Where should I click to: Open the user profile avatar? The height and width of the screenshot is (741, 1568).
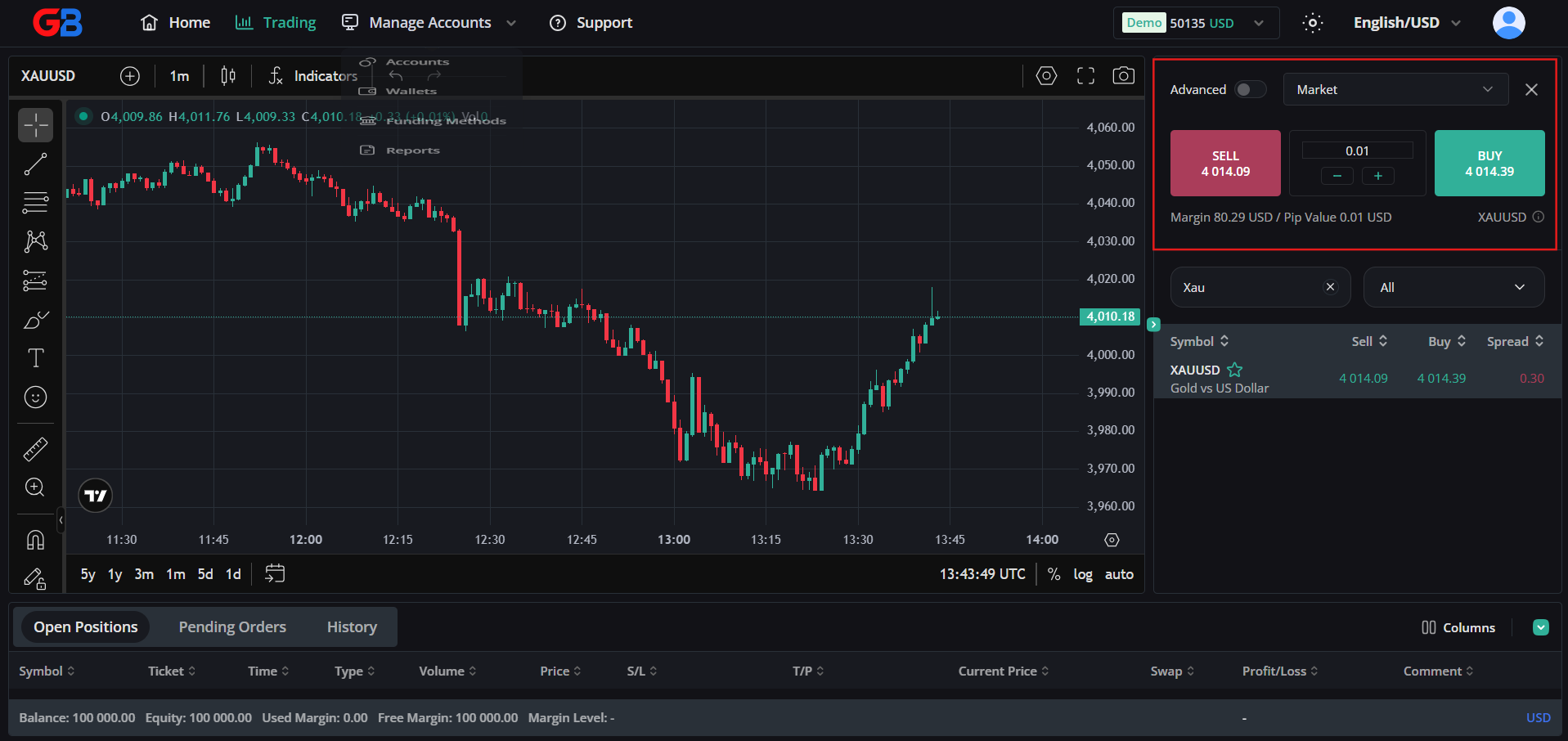[1509, 23]
